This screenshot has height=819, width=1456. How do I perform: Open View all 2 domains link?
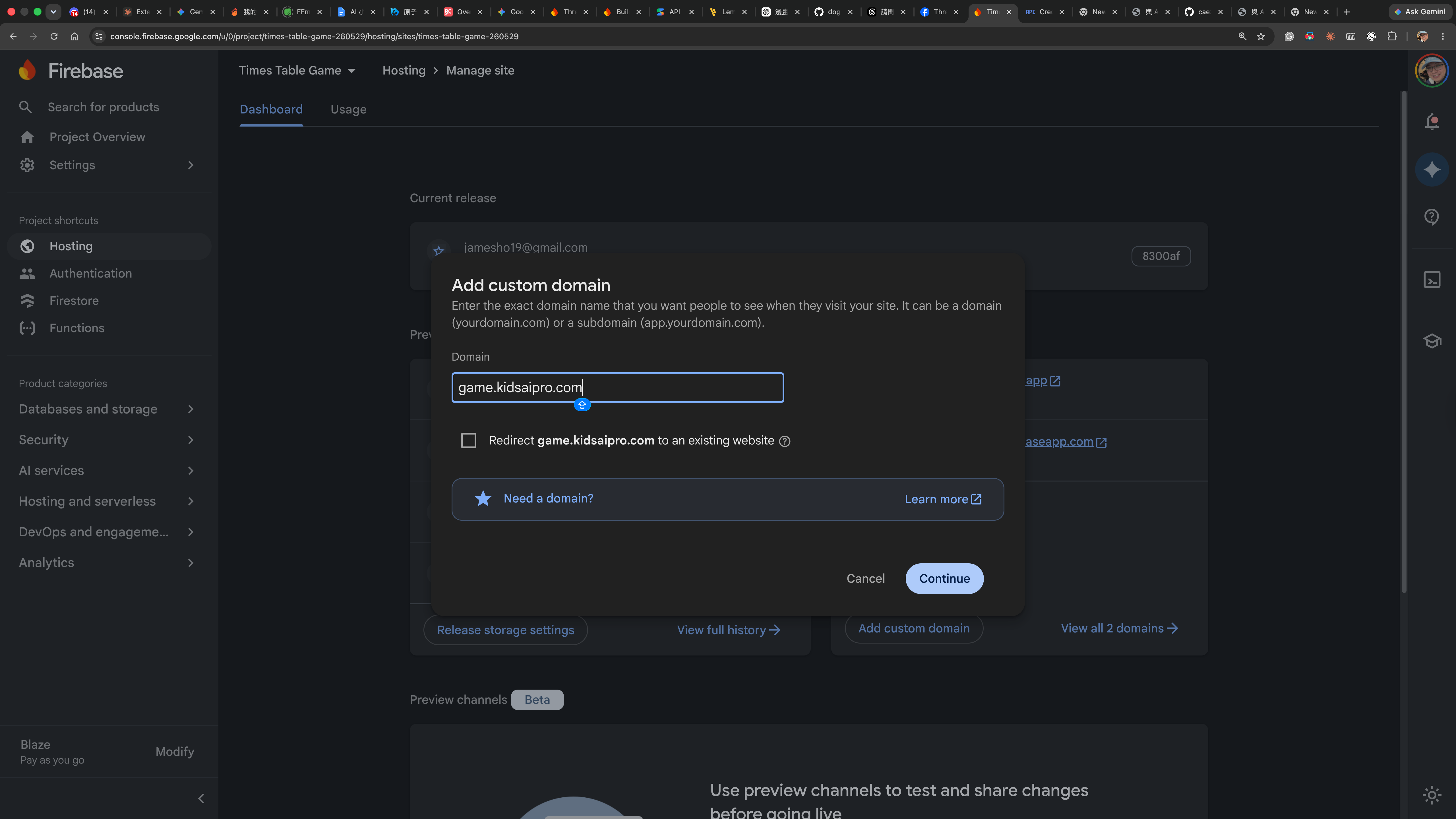point(1119,628)
